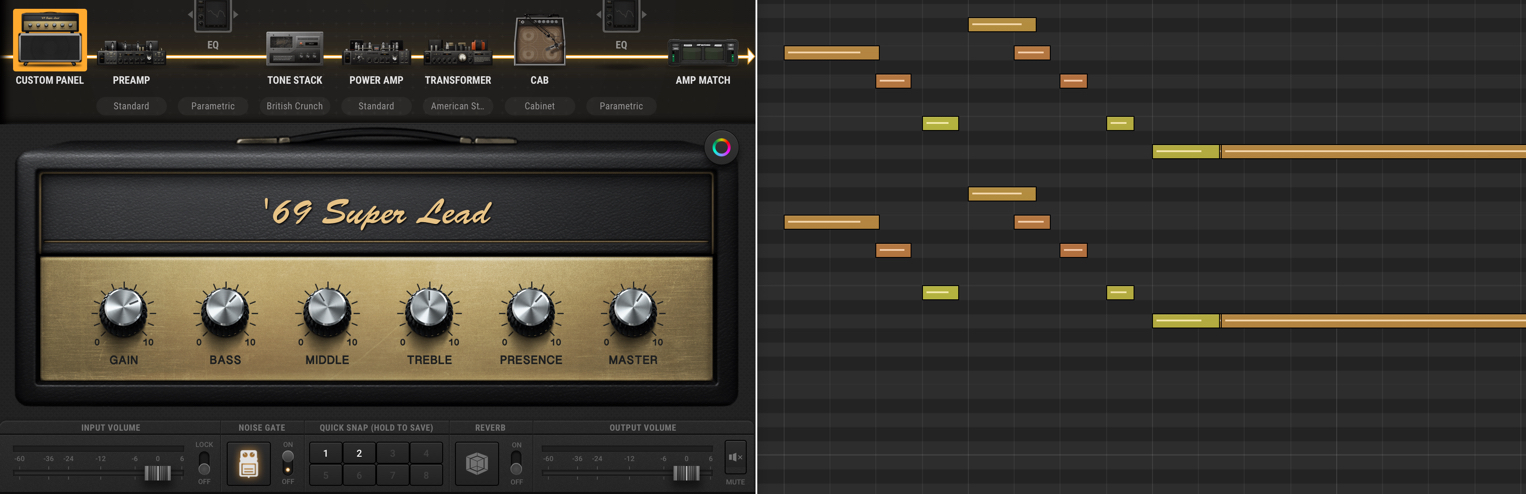Toggle the input volume Lock switch
Image resolution: width=1526 pixels, height=494 pixels.
(204, 463)
